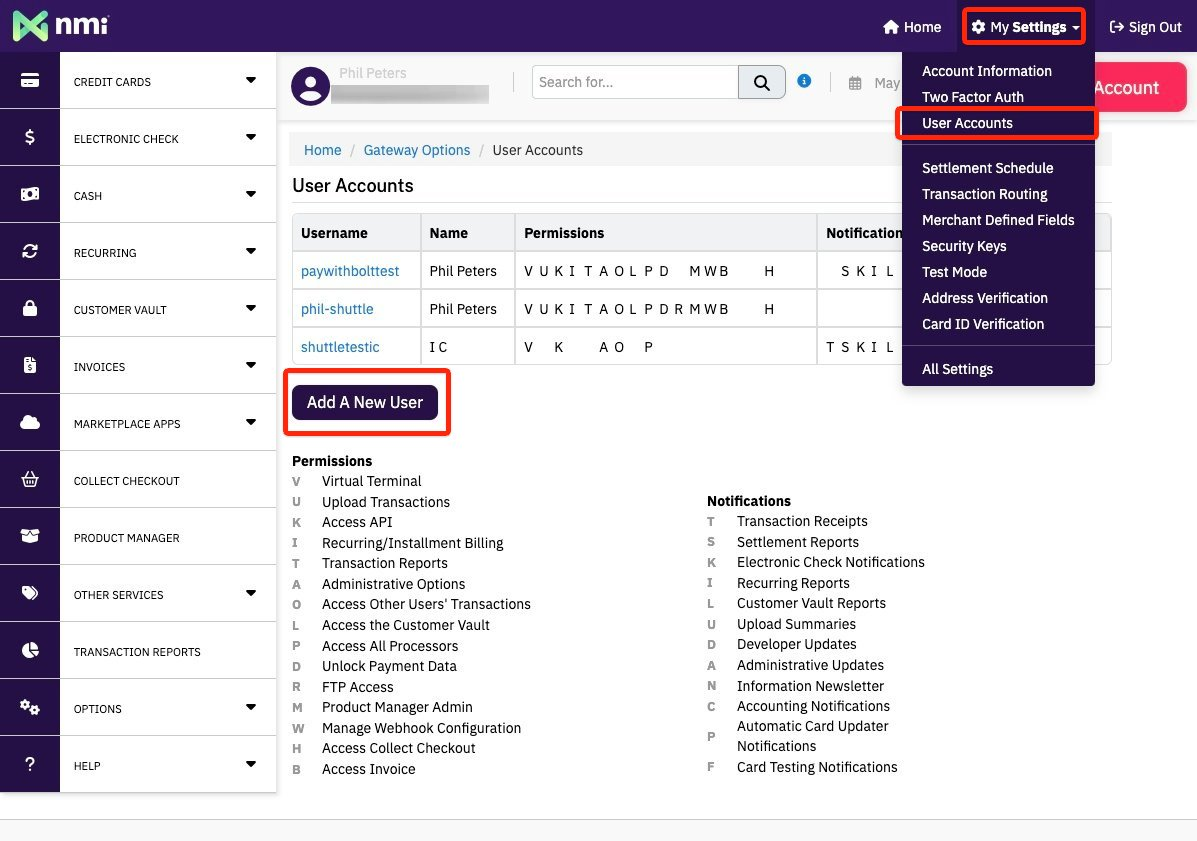Click the Customer Vault lock icon
Viewport: 1197px width, 841px height.
30,308
